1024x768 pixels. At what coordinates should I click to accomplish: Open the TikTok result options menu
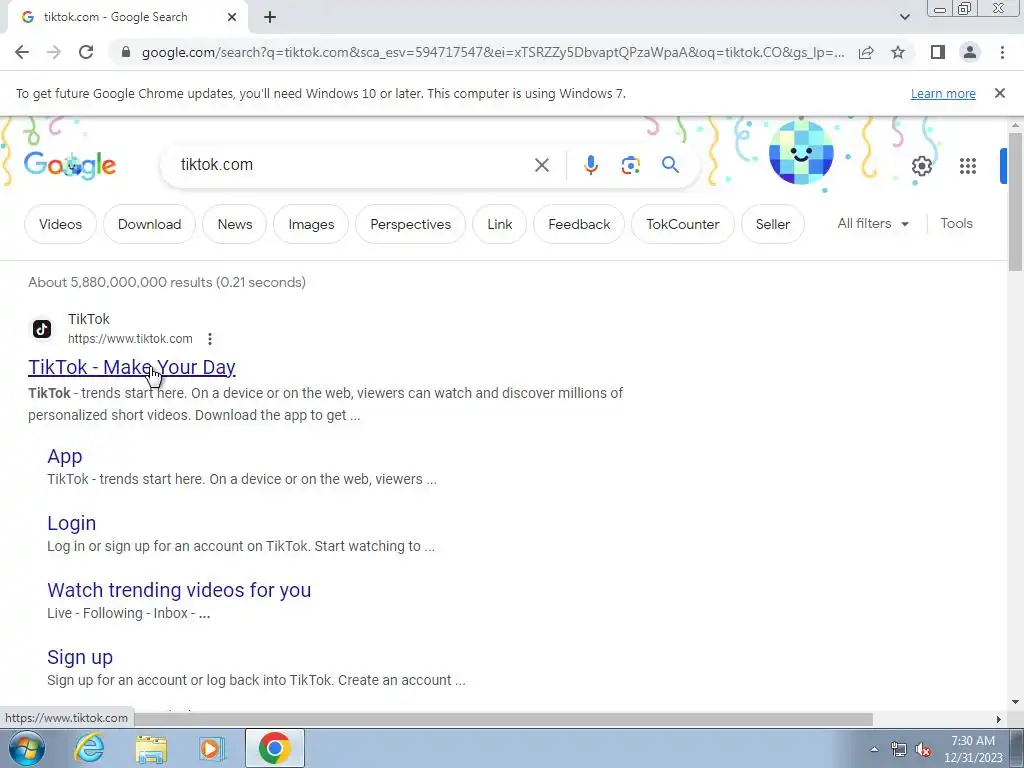tap(210, 339)
